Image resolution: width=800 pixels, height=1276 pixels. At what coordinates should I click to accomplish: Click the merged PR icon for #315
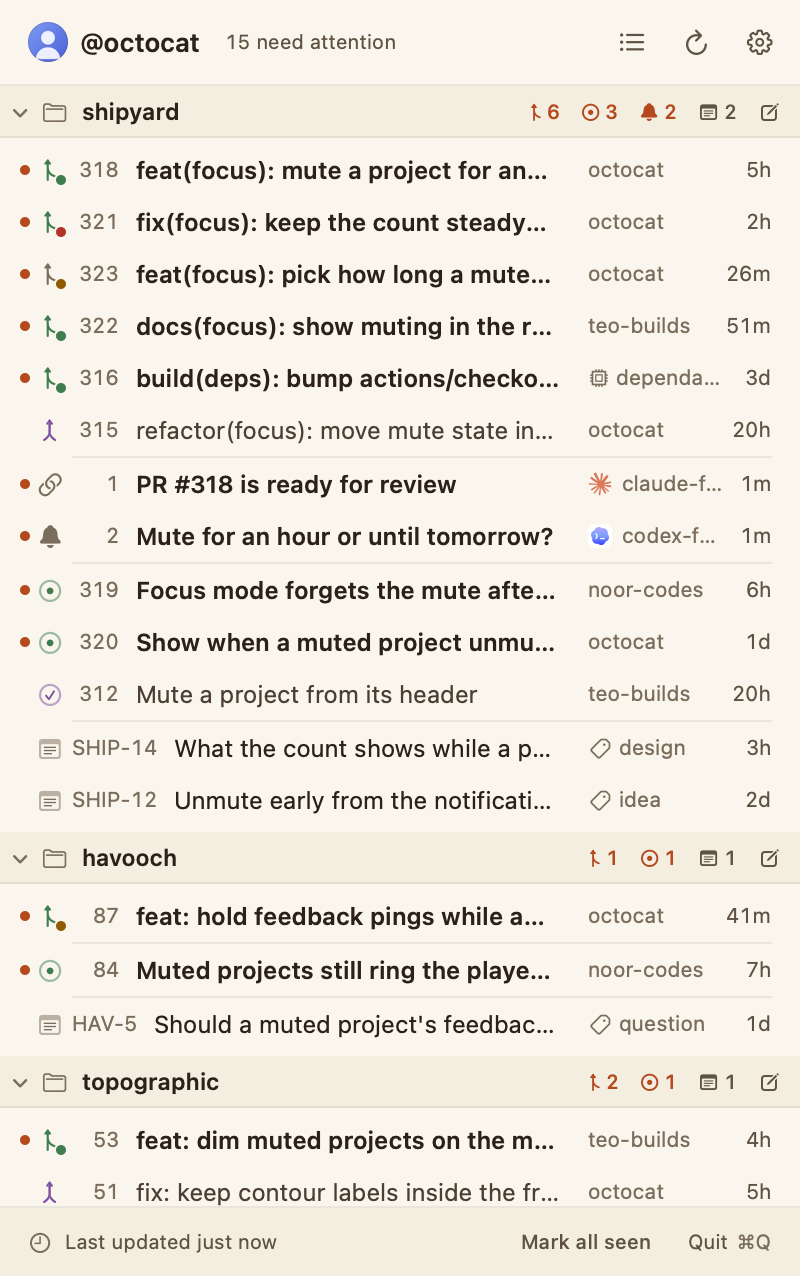[x=50, y=430]
